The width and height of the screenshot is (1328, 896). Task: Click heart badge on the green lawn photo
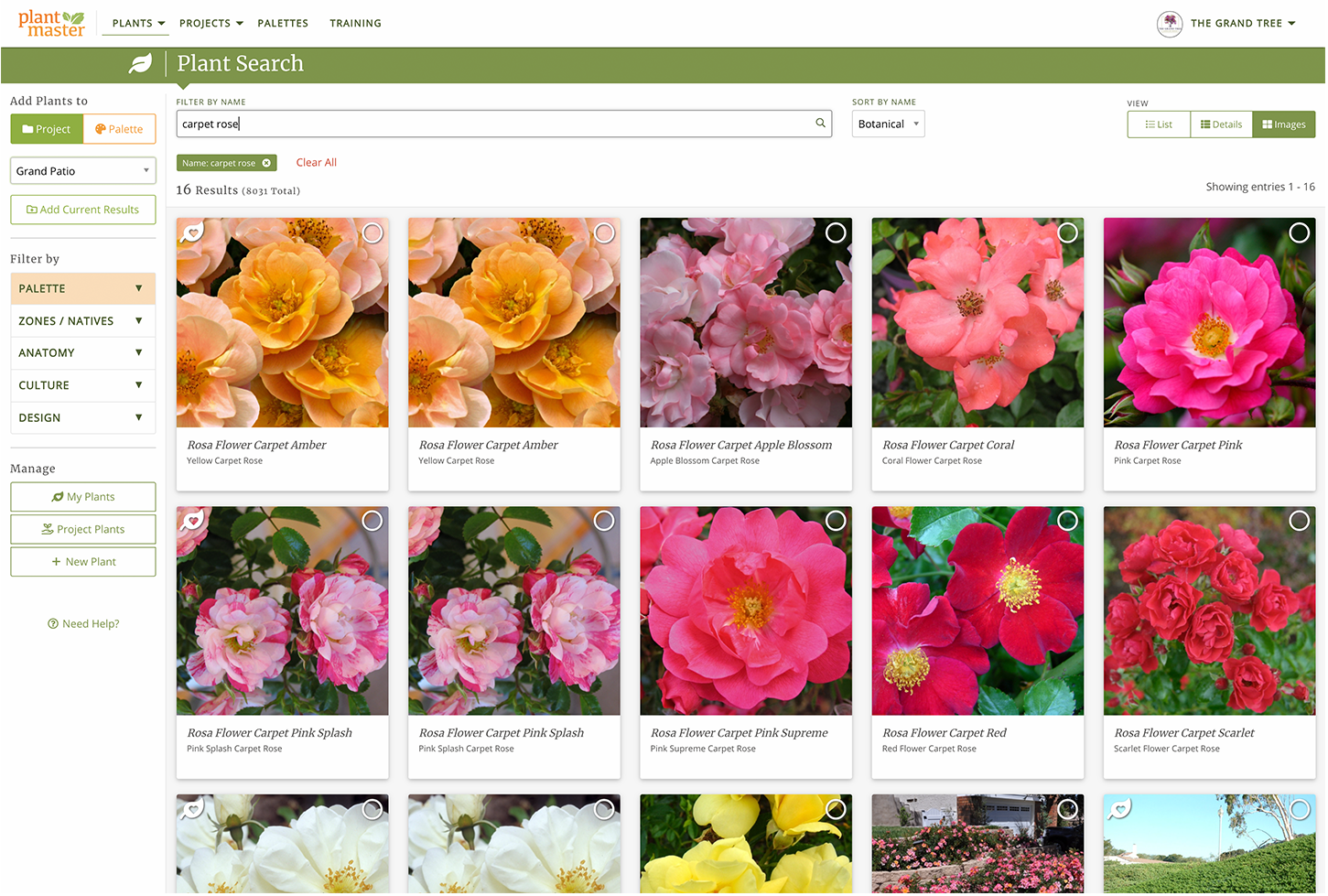[1119, 808]
